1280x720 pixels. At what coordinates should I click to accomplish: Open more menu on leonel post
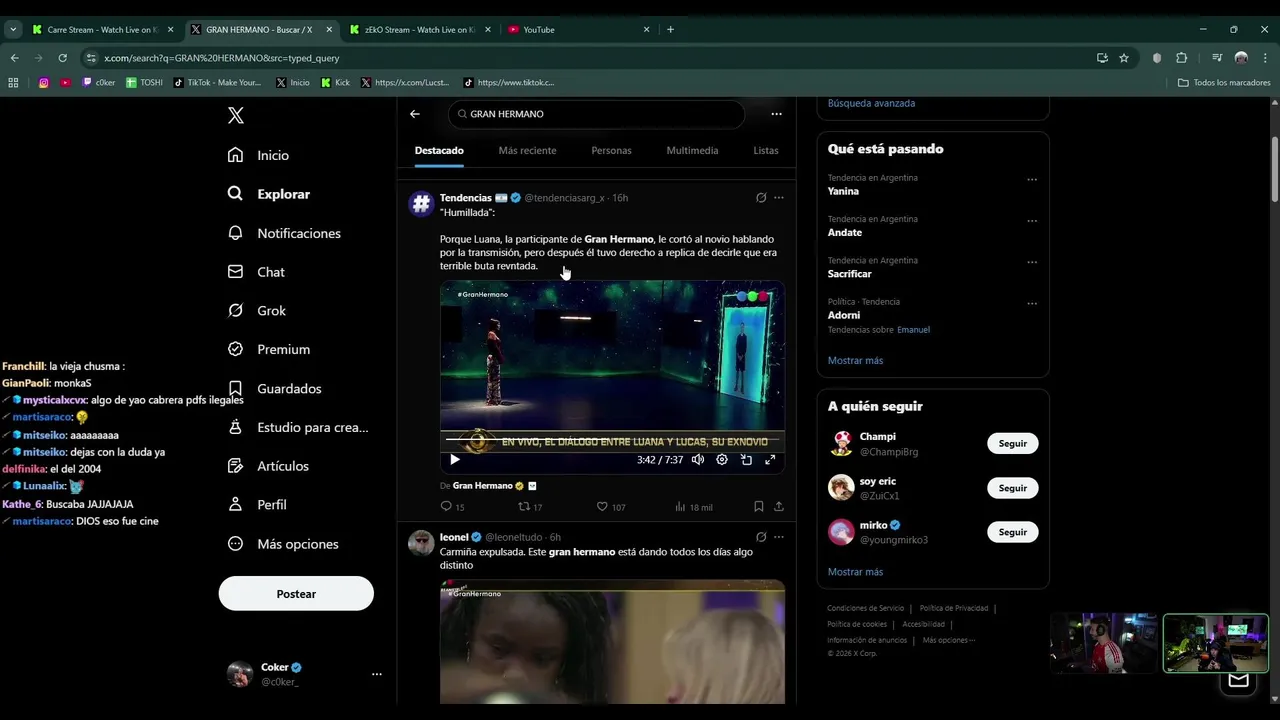779,537
